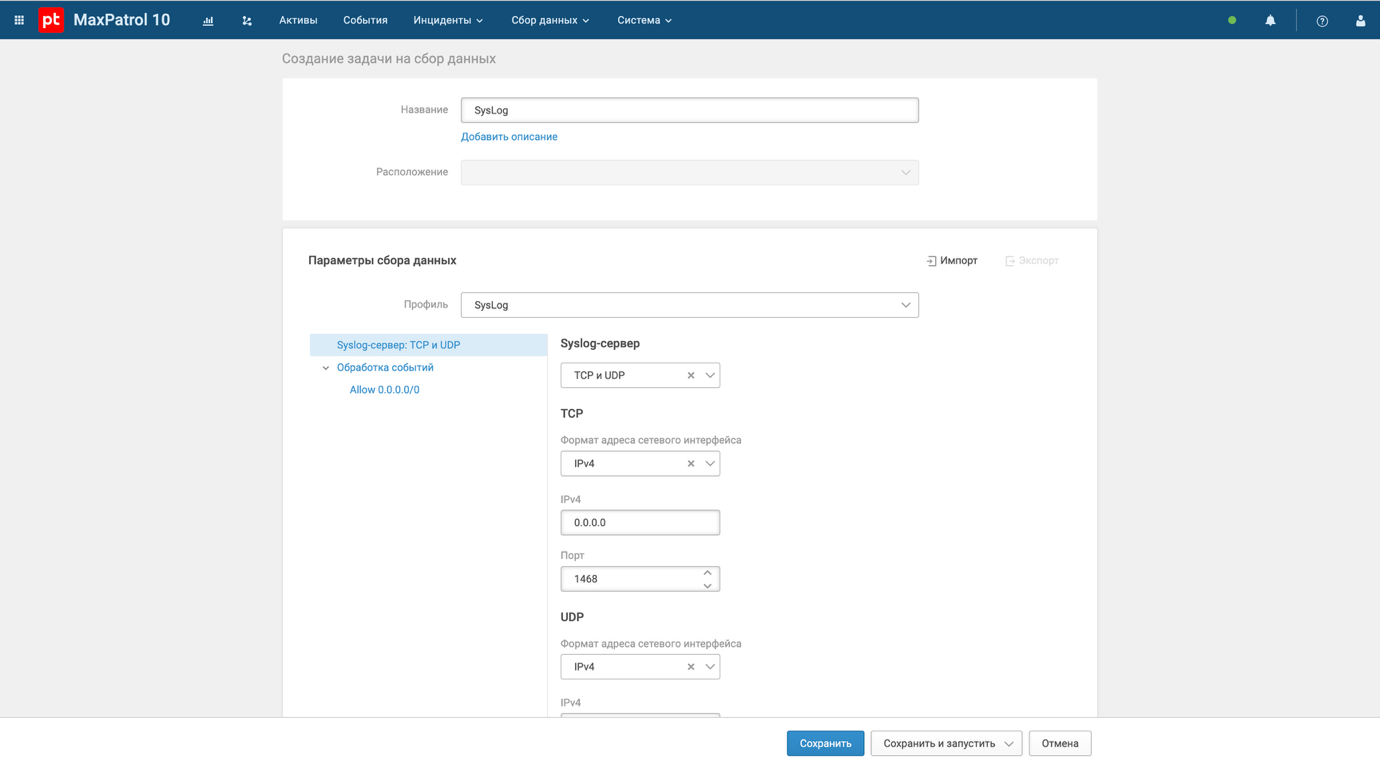Decrease the TCP port value

click(x=707, y=585)
